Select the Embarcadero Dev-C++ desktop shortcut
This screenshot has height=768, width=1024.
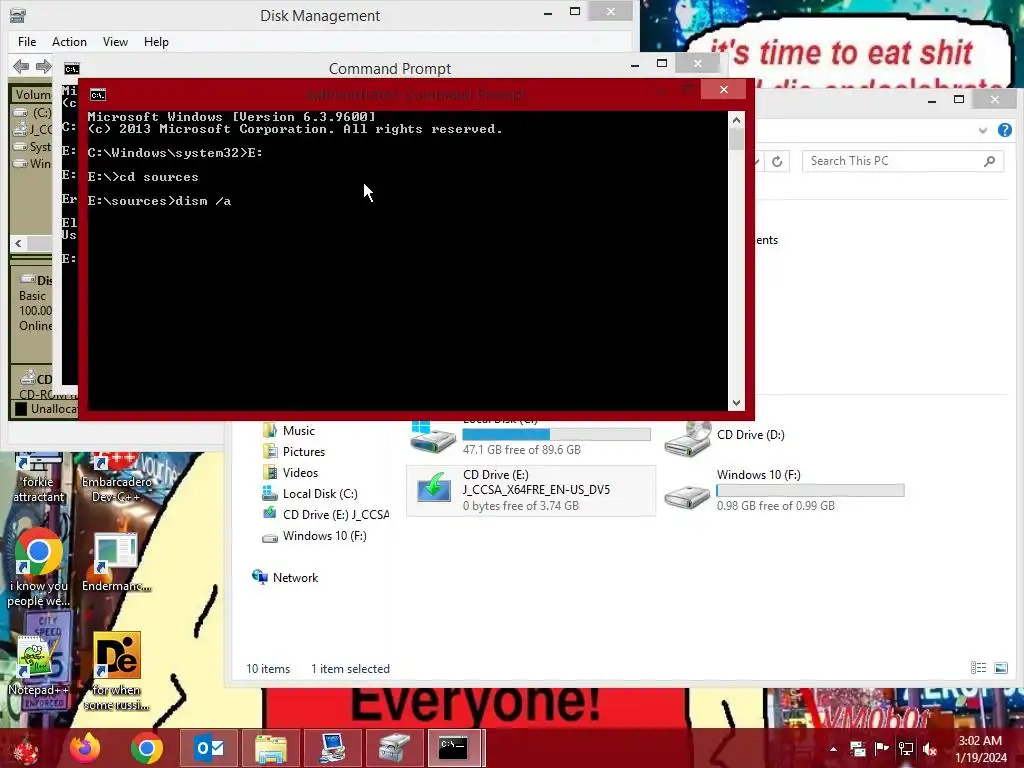pos(116,478)
